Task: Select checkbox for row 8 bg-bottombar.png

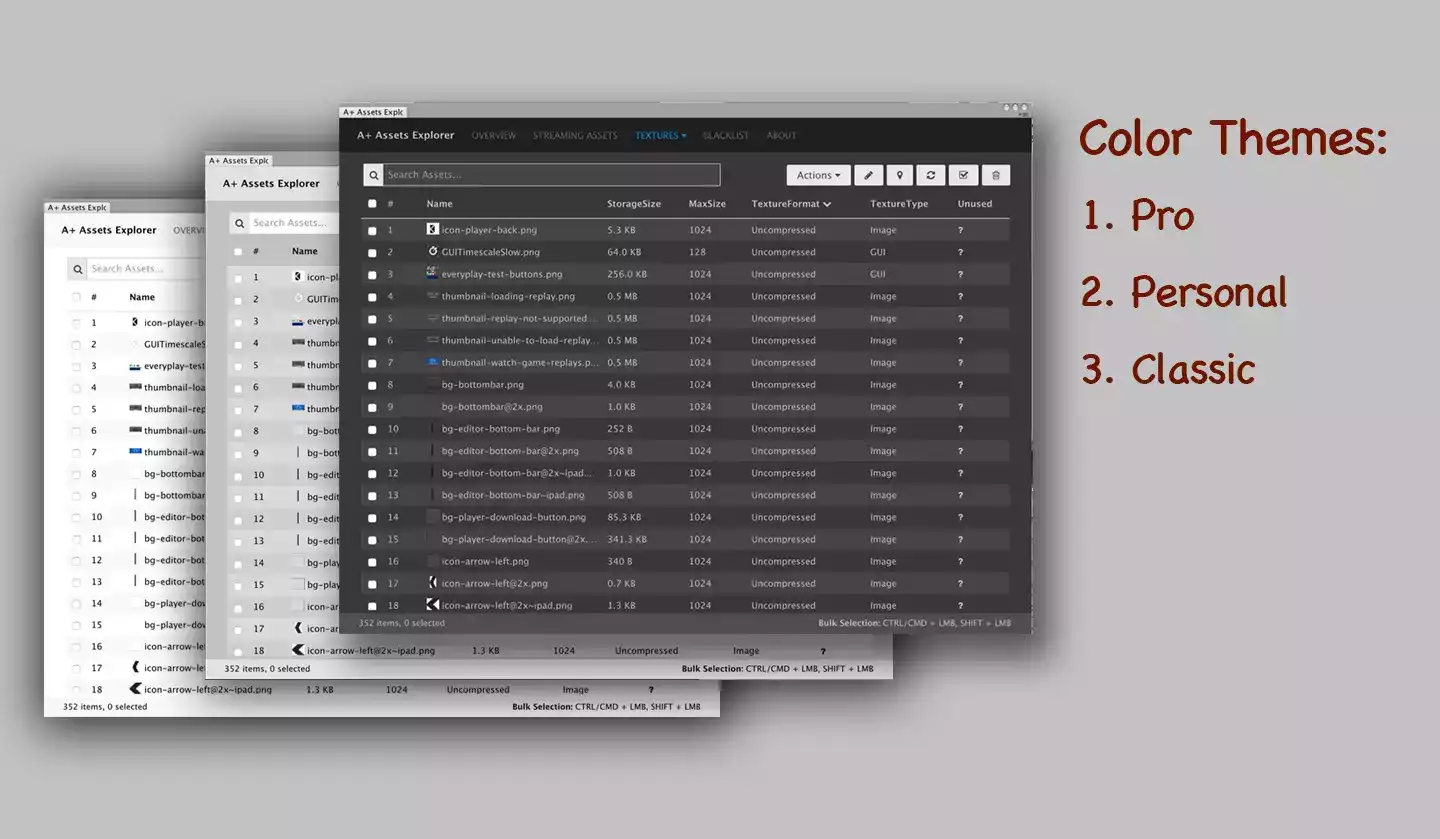Action: pos(372,385)
